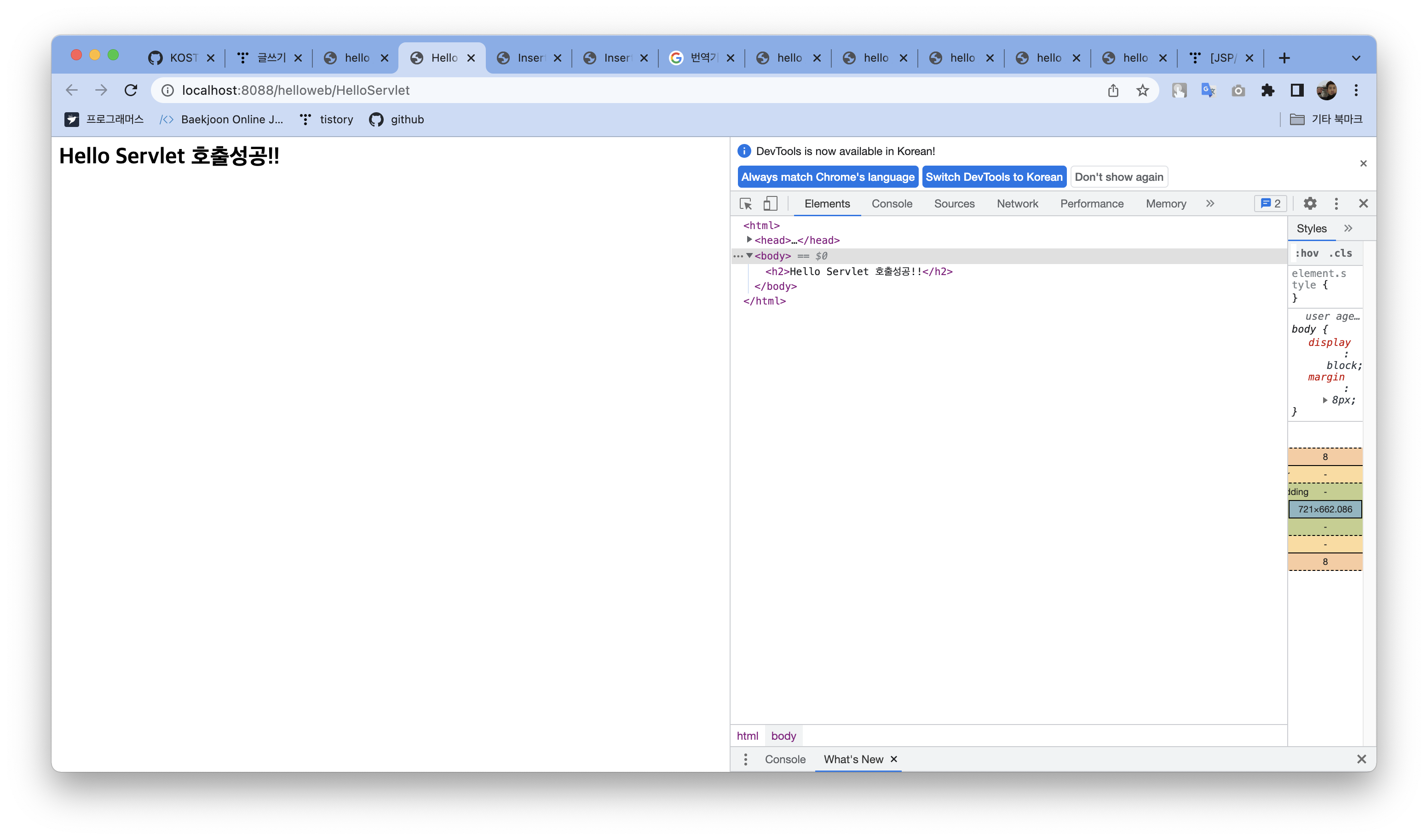Collapse the body element node

[749, 256]
